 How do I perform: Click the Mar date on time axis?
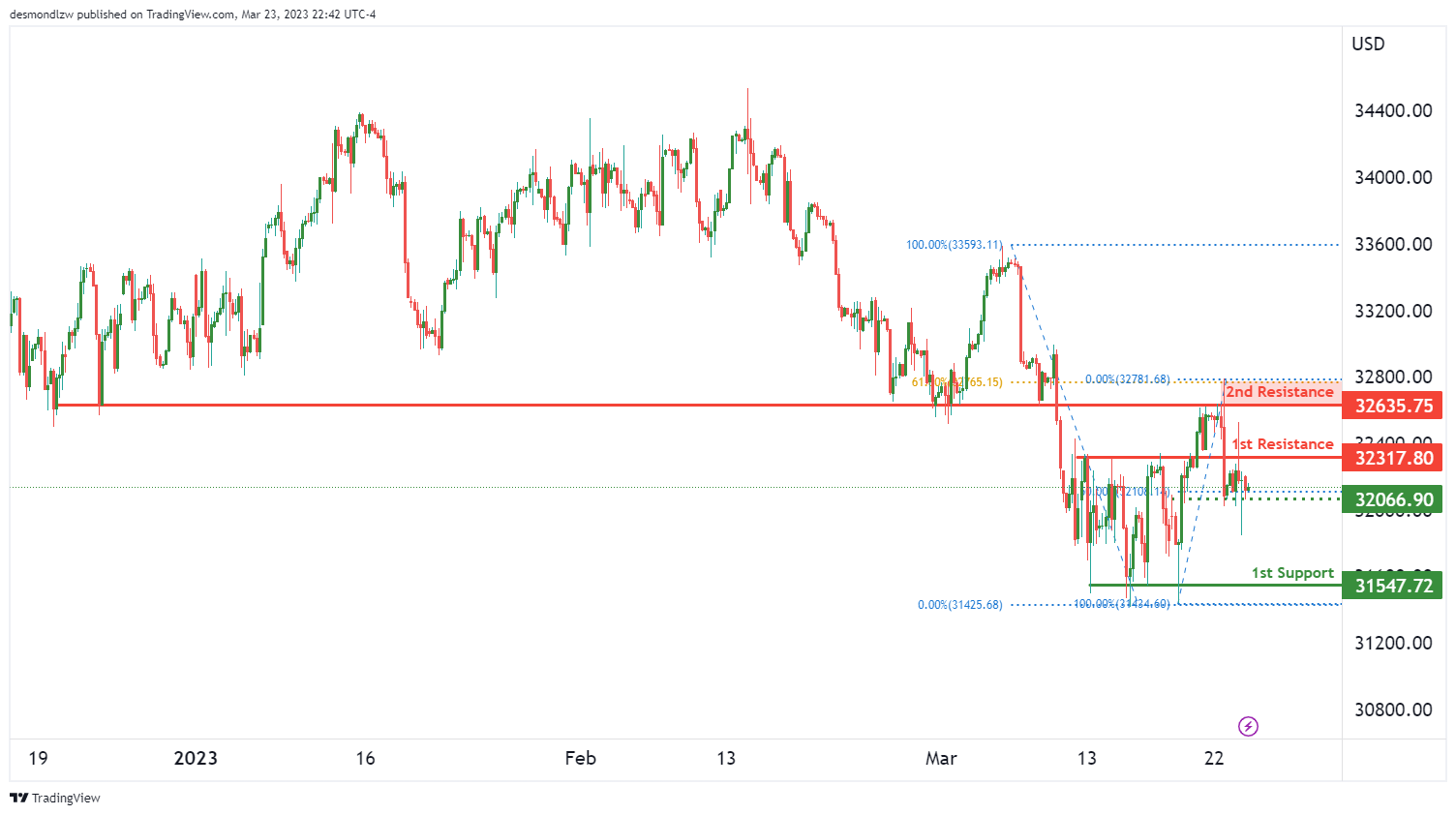click(940, 758)
